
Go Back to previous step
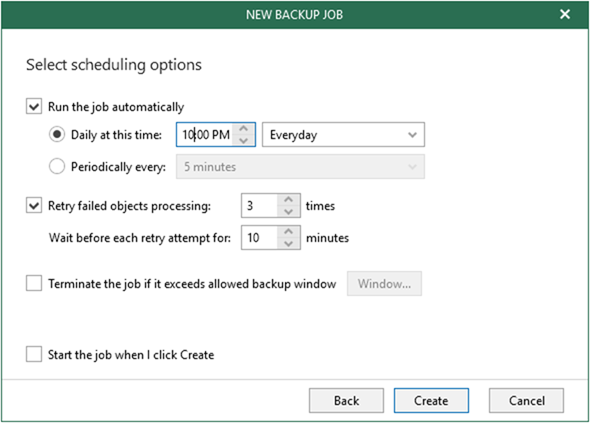tap(346, 400)
